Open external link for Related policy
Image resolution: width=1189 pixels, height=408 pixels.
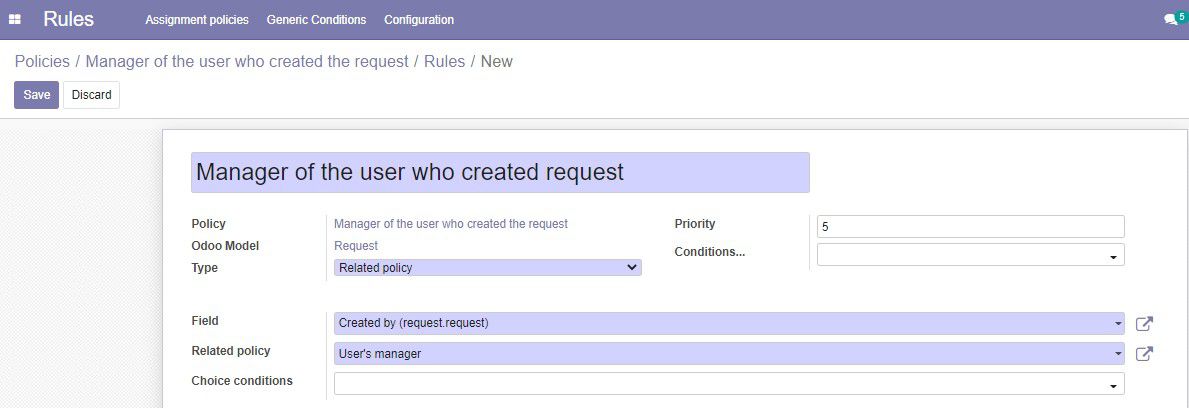1144,353
